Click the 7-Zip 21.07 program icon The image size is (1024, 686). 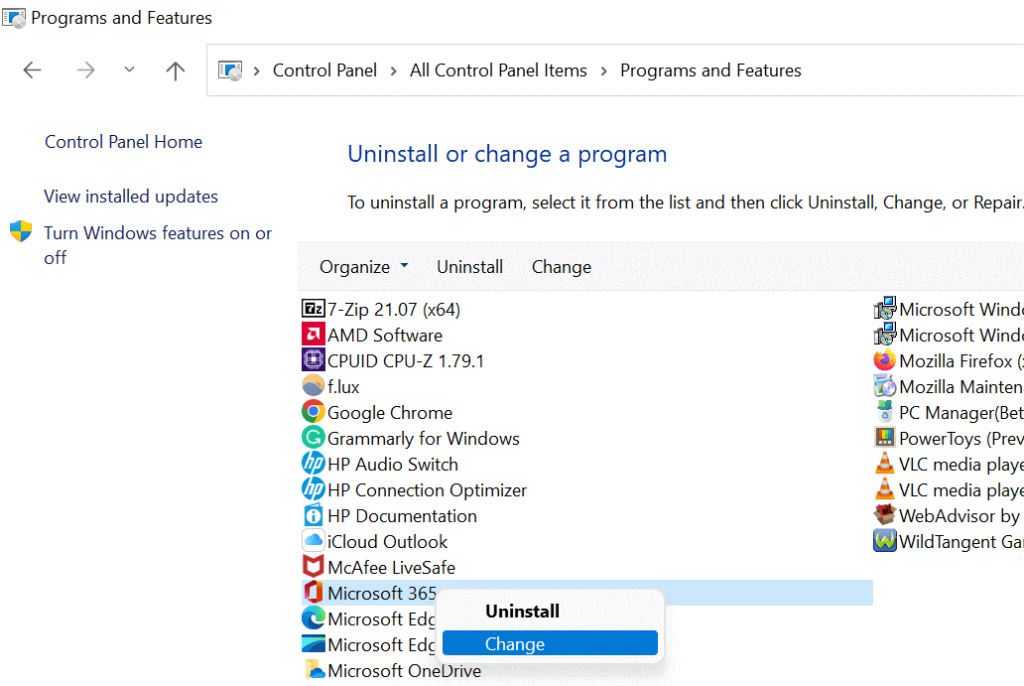[x=313, y=308]
